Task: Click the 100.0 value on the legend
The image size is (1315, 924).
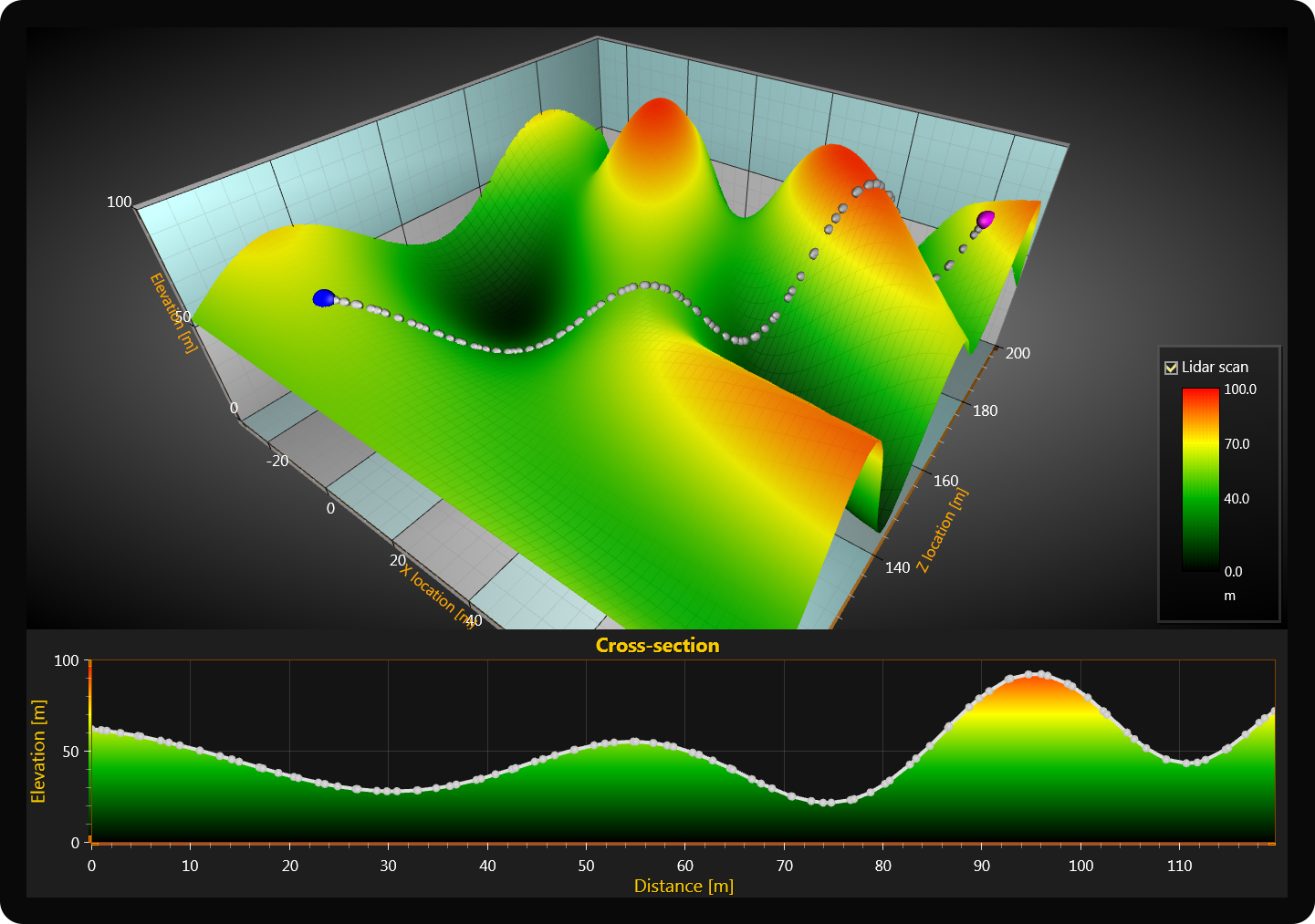Action: 1239,389
